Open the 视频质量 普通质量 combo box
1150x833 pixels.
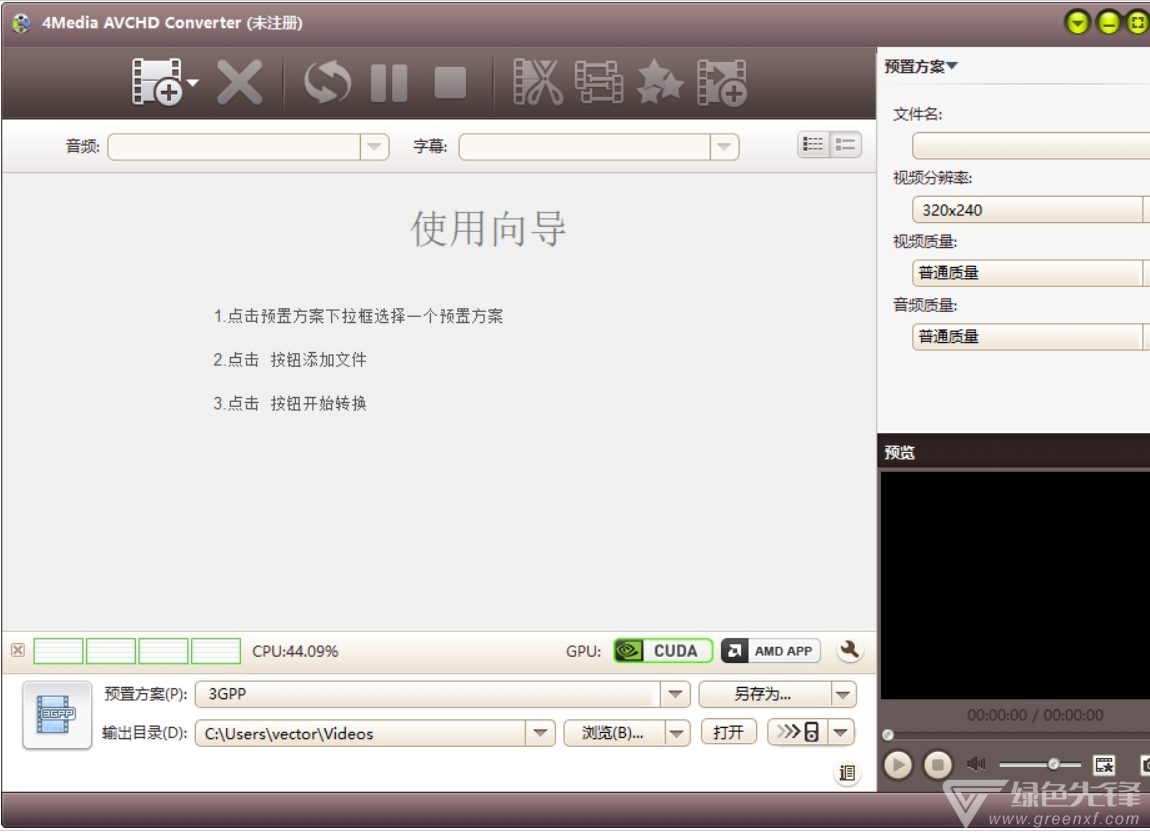tap(1030, 274)
